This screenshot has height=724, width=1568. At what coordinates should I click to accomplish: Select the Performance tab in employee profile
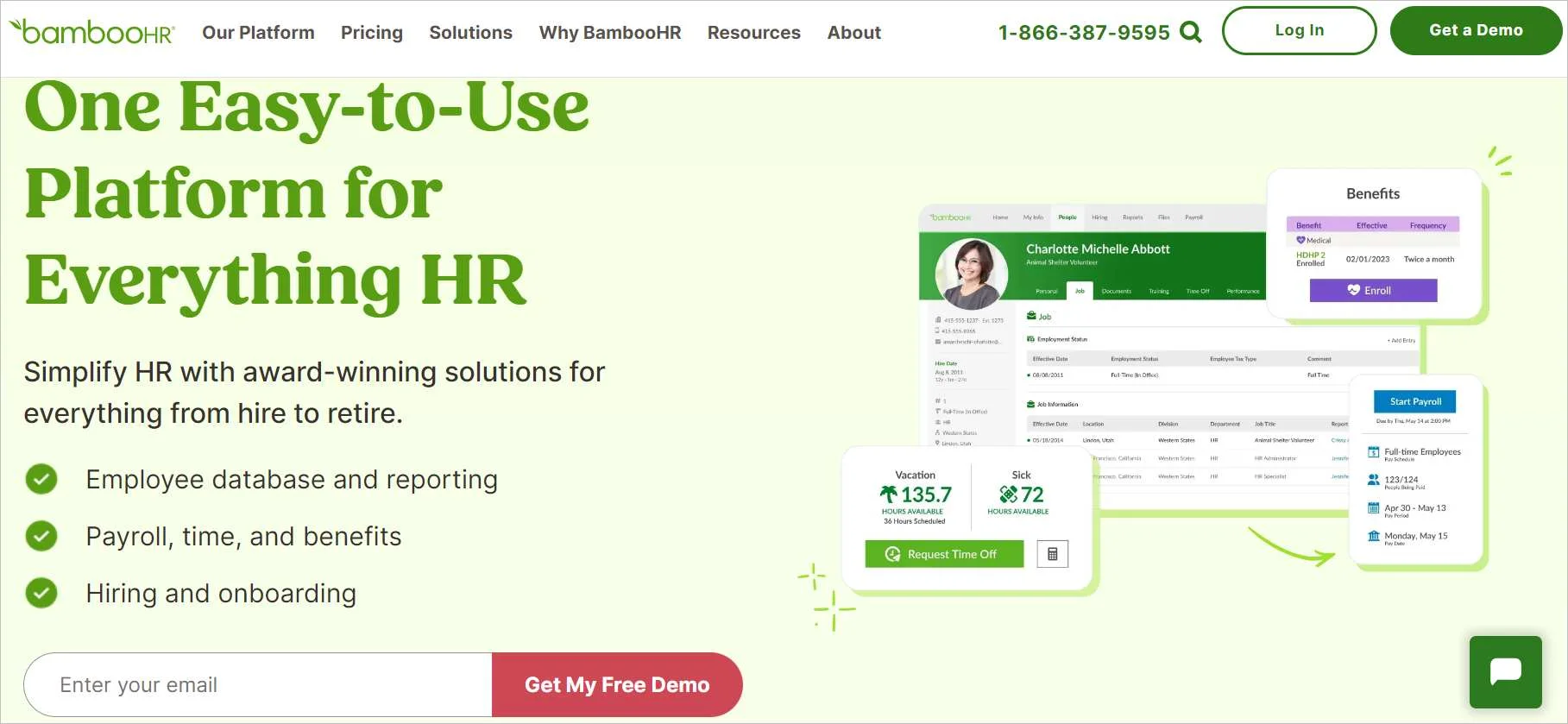click(1243, 292)
